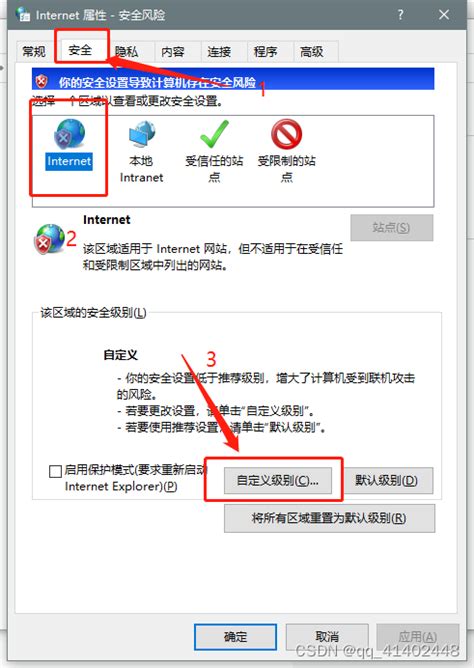
Task: Open the 高级 tab
Action: [312, 52]
